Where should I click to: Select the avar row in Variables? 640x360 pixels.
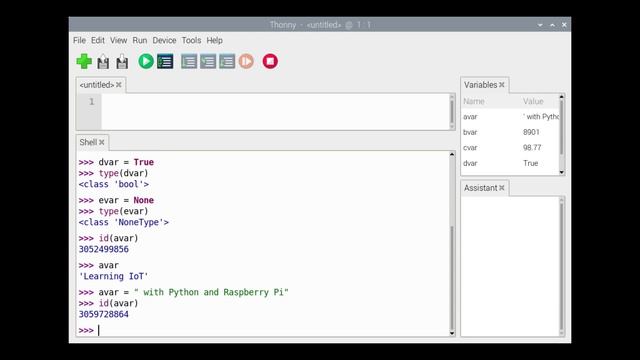click(510, 117)
